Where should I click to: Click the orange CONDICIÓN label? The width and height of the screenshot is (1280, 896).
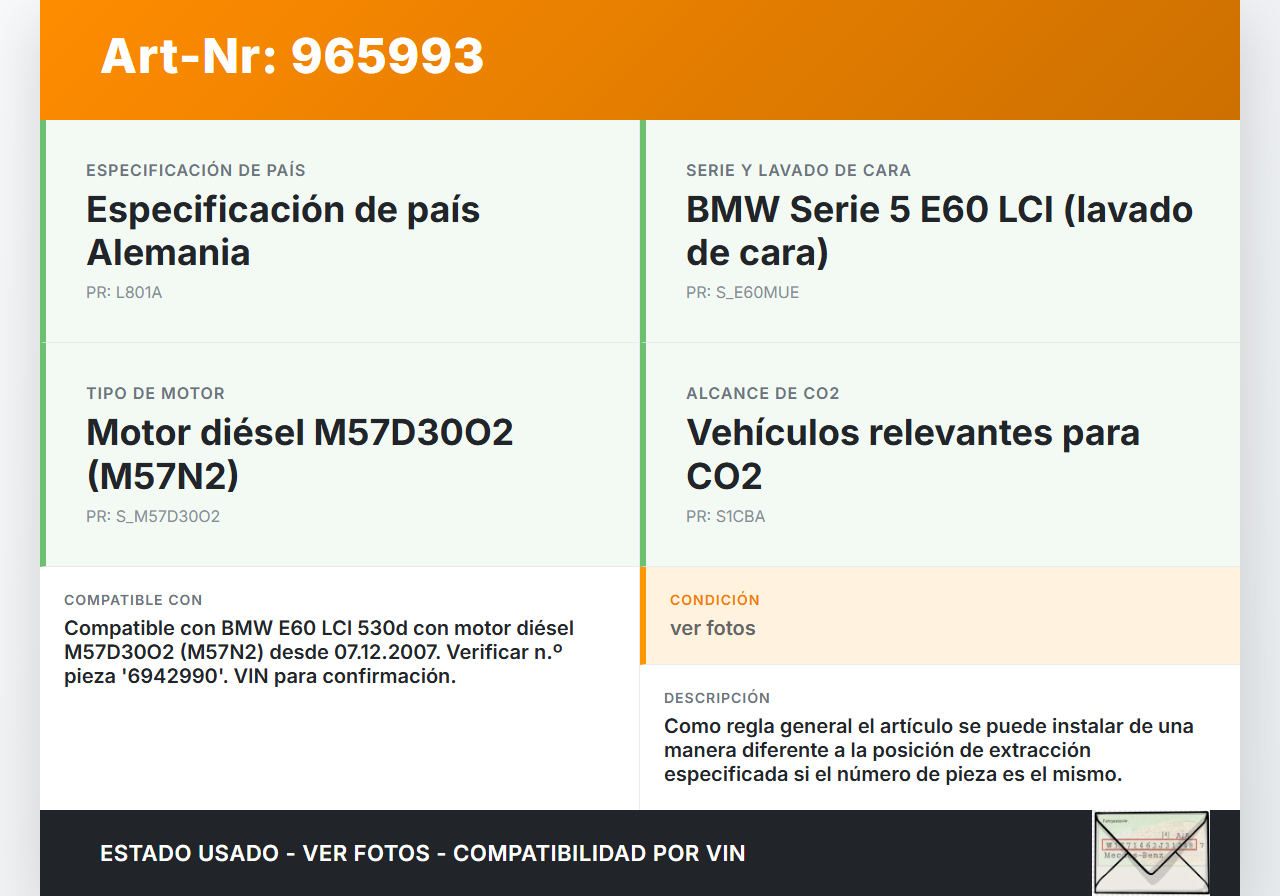click(714, 600)
